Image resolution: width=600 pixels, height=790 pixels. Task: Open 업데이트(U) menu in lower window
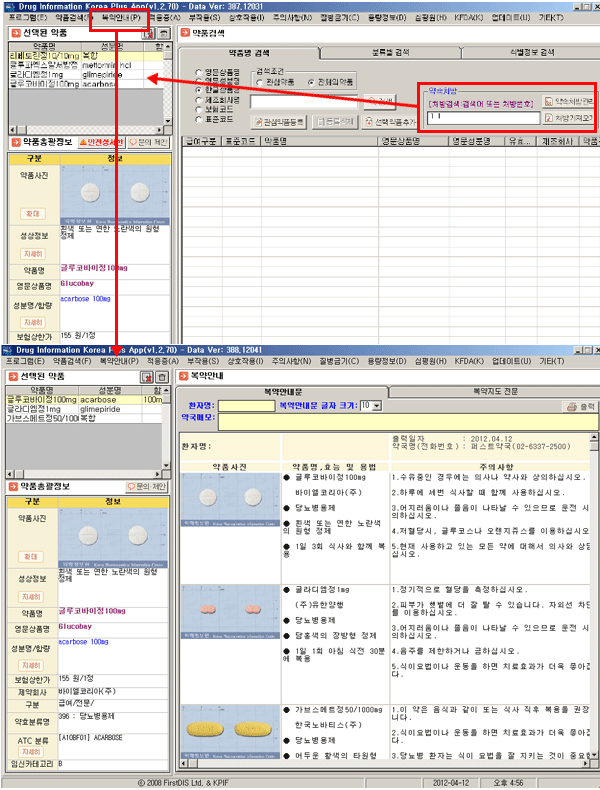coord(511,361)
